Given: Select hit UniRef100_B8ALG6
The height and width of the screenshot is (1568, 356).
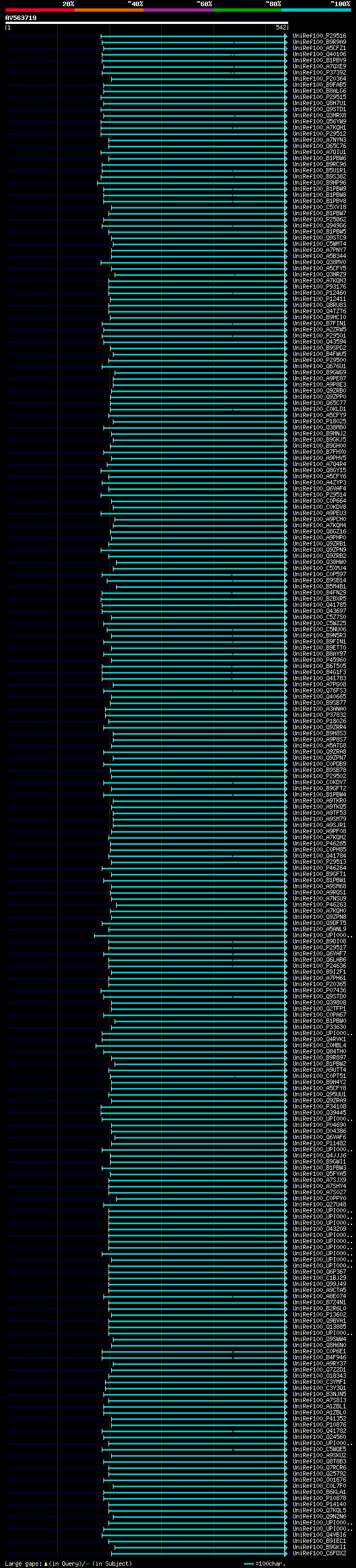Looking at the screenshot, I should coord(319,91).
